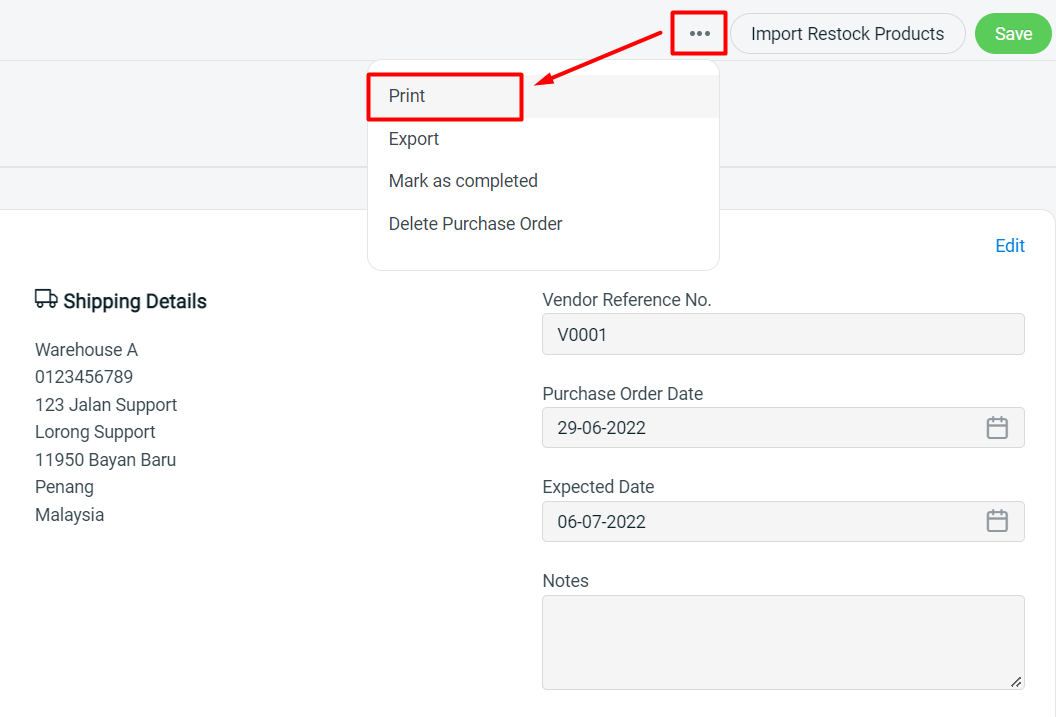The width and height of the screenshot is (1056, 717).
Task: Select Delete Purchase Order option
Action: pyautogui.click(x=475, y=223)
